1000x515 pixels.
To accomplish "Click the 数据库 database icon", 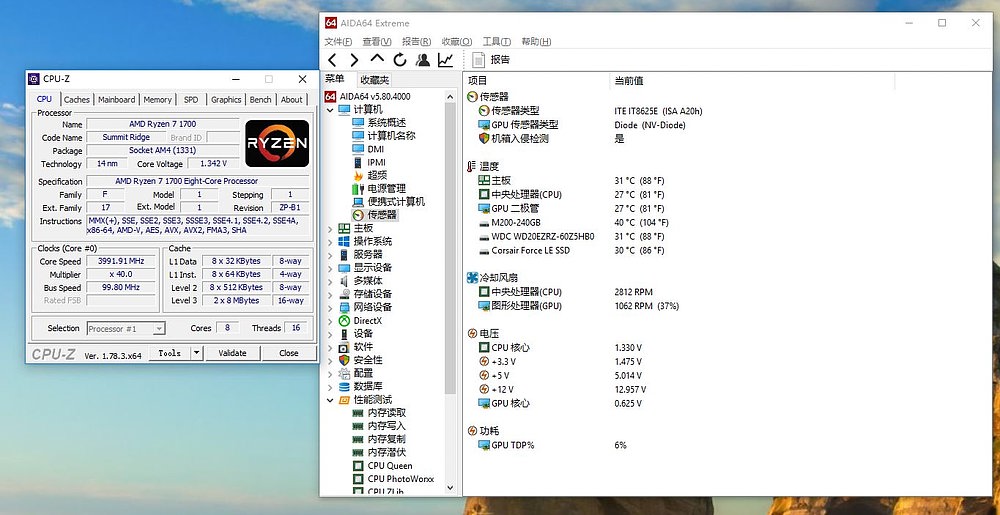I will (344, 387).
